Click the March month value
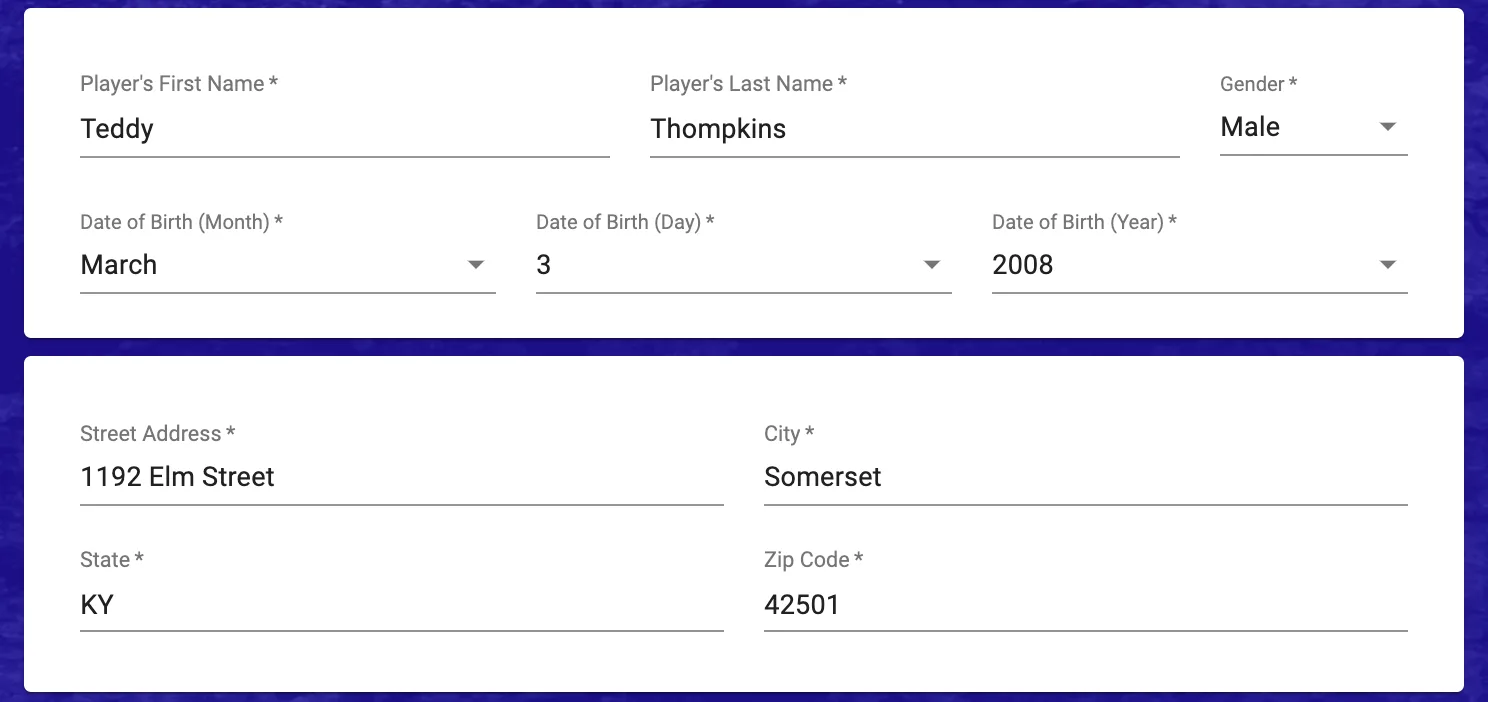Viewport: 1488px width, 702px height. pyautogui.click(x=119, y=265)
